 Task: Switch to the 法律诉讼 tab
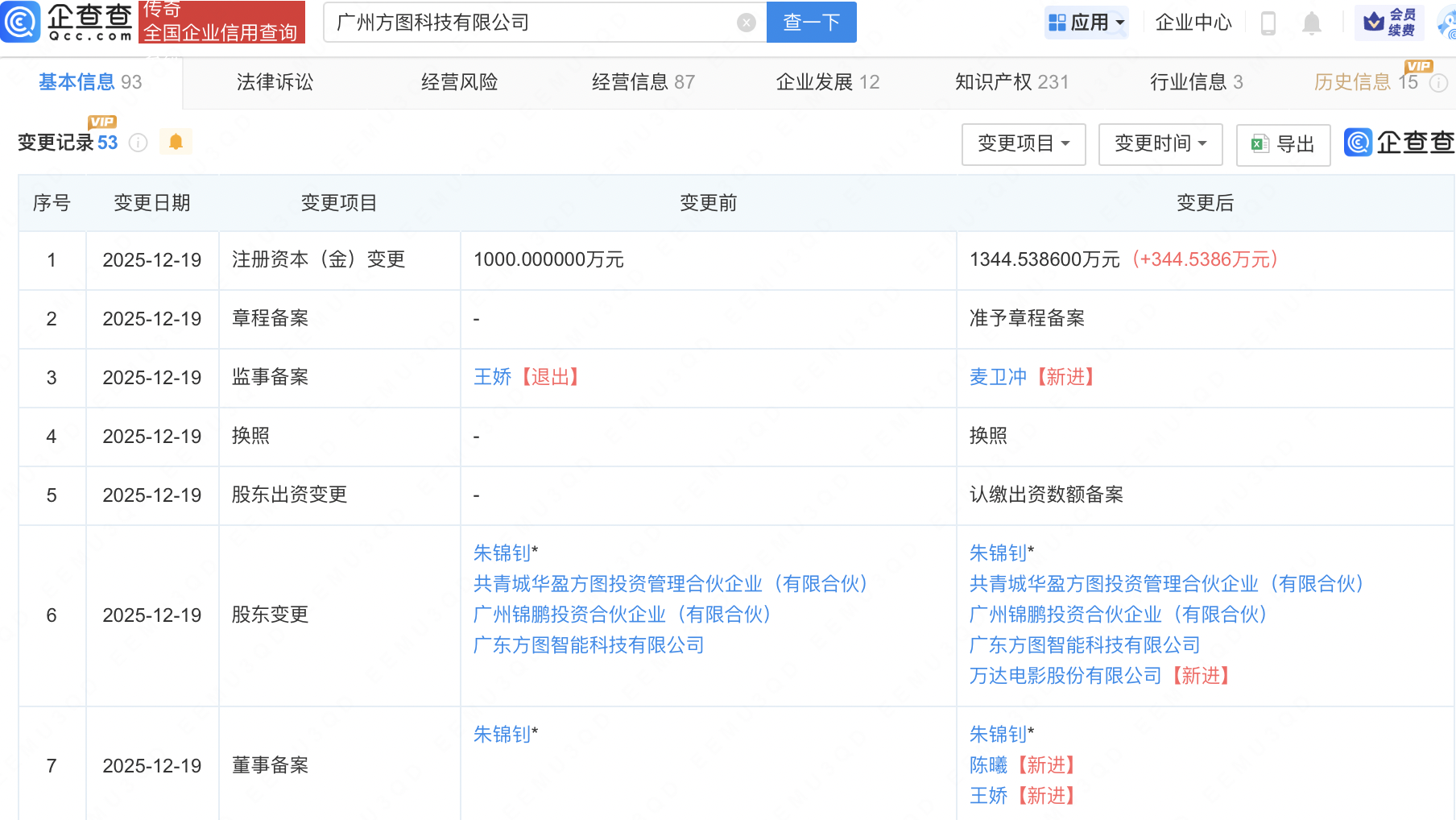pos(275,82)
